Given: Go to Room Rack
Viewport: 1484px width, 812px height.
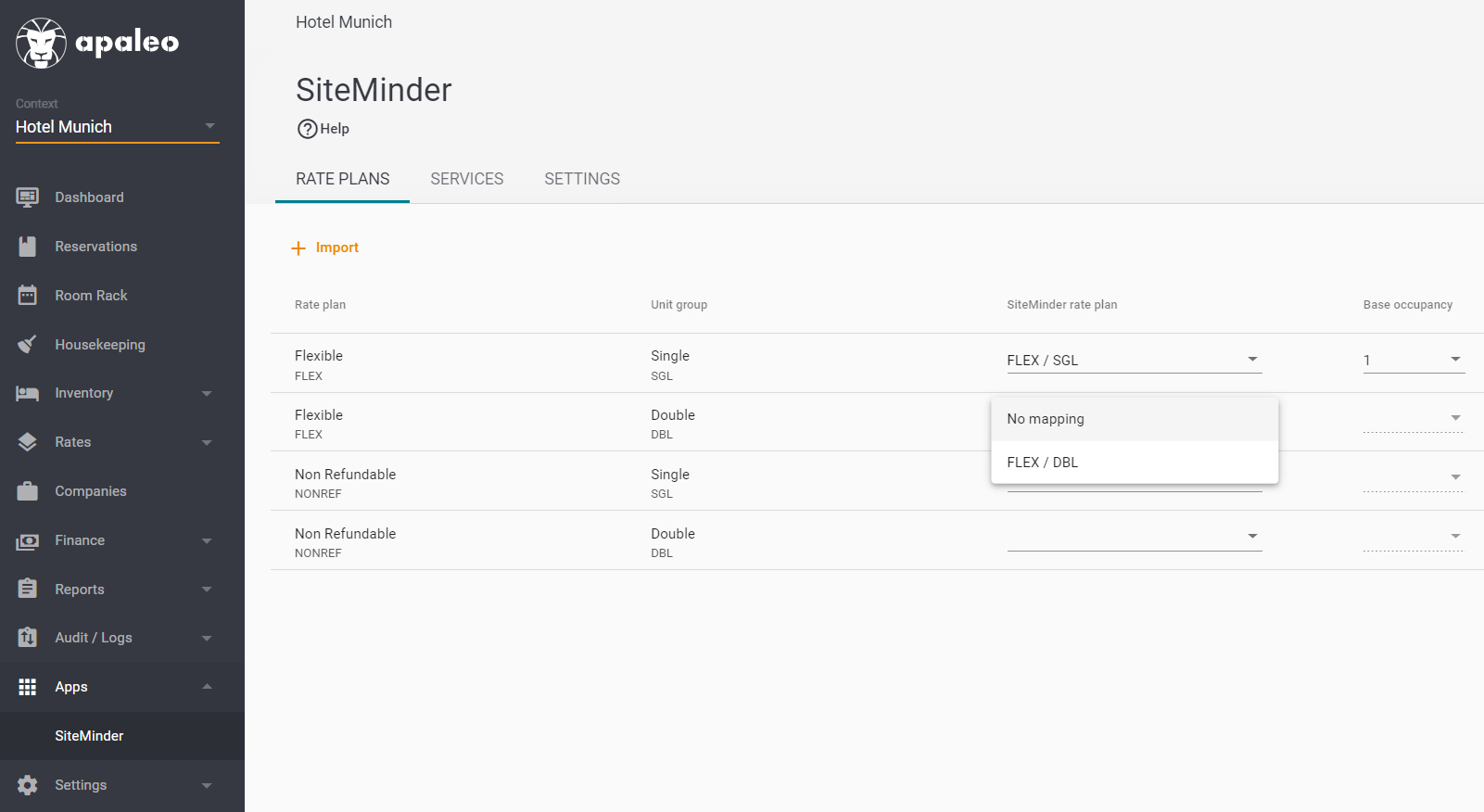Looking at the screenshot, I should [x=92, y=296].
